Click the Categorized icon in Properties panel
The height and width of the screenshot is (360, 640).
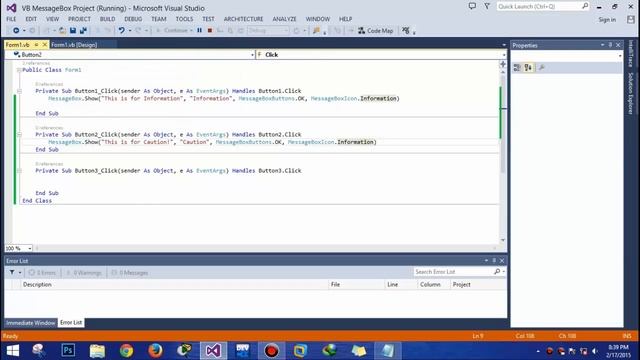(x=517, y=68)
